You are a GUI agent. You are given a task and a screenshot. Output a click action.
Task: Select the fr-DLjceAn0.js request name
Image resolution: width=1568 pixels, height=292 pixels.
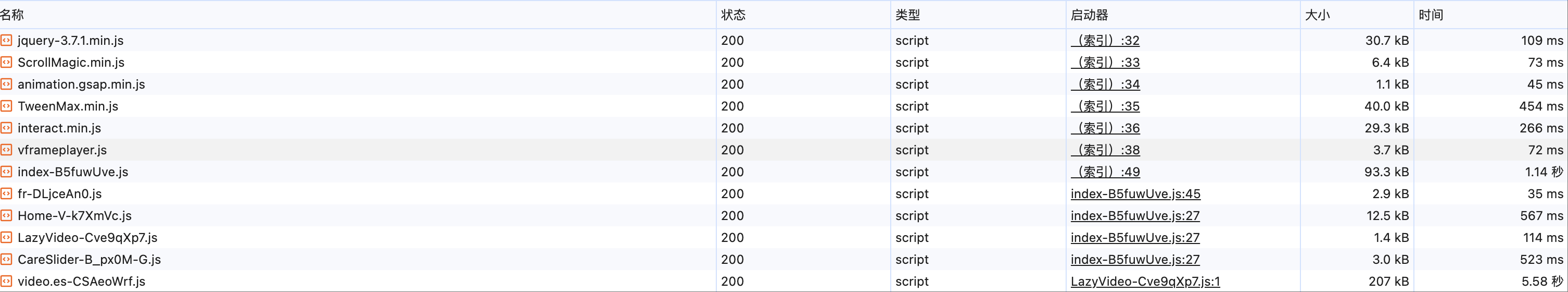(60, 194)
